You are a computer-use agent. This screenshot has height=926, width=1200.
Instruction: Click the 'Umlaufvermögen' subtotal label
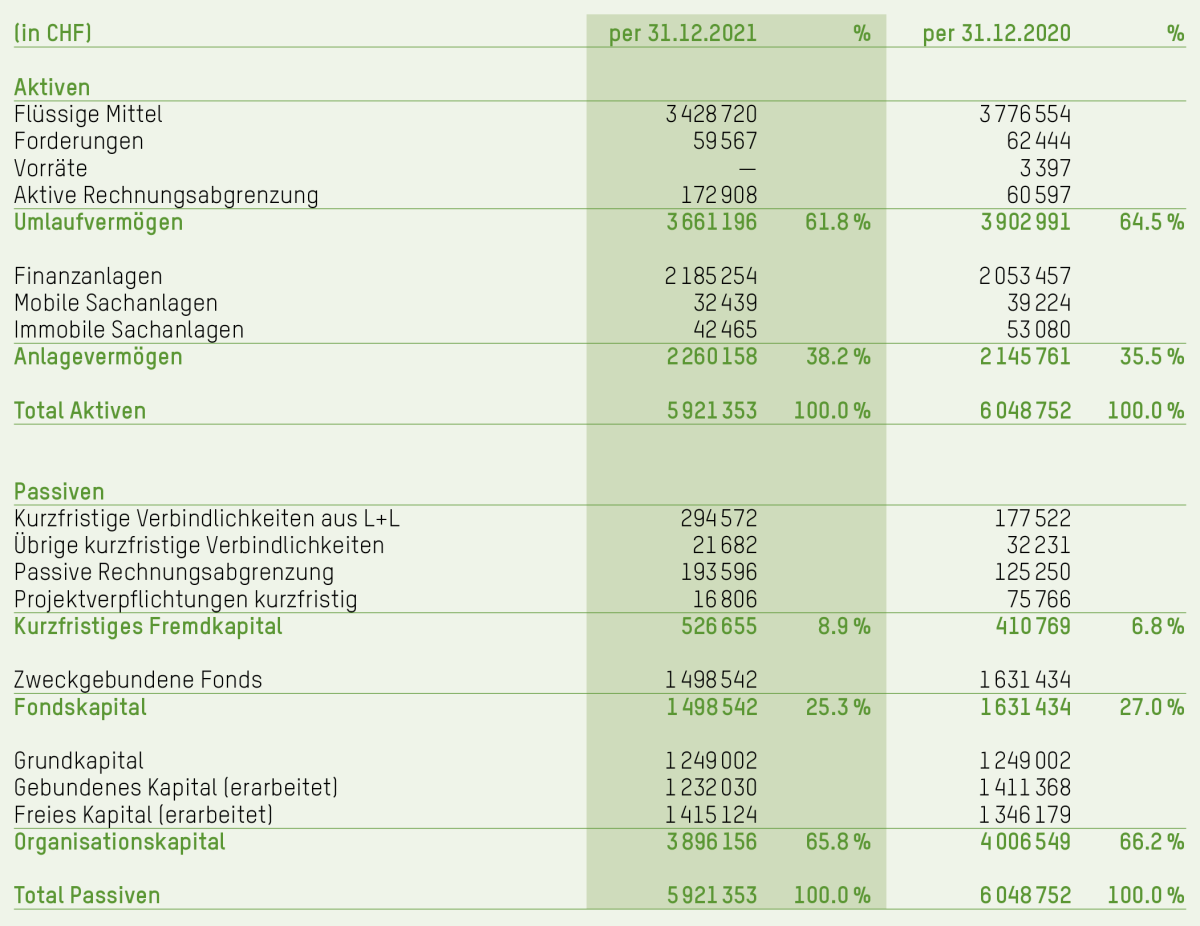pyautogui.click(x=98, y=222)
